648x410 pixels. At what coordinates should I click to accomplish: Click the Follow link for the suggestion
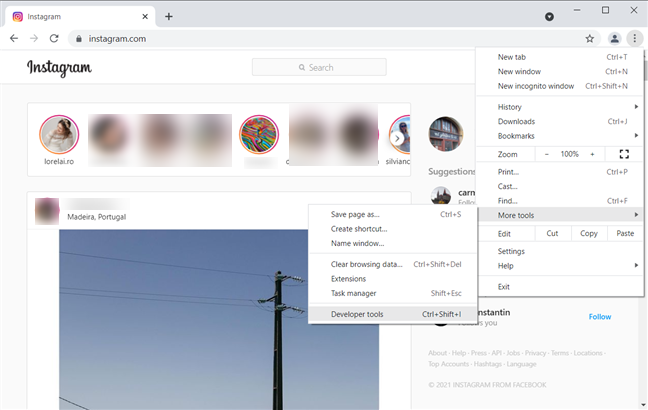(x=599, y=317)
